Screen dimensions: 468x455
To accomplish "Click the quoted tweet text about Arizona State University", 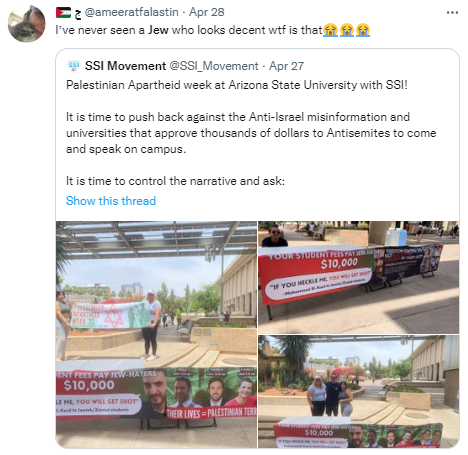I will (x=237, y=85).
